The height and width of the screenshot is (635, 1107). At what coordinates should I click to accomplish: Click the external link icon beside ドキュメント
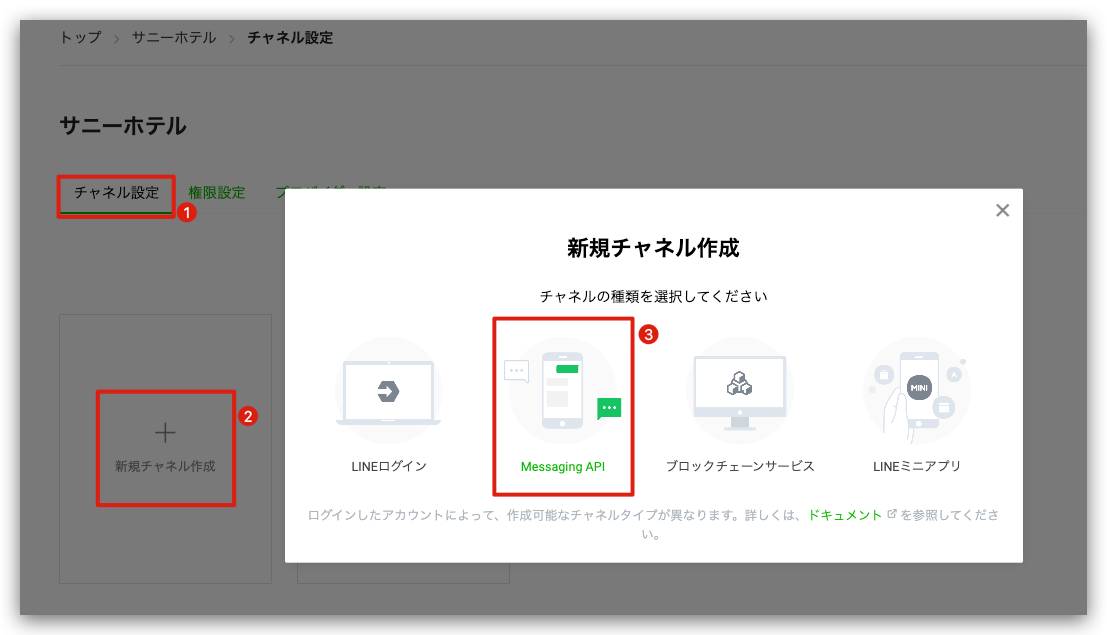(x=892, y=514)
